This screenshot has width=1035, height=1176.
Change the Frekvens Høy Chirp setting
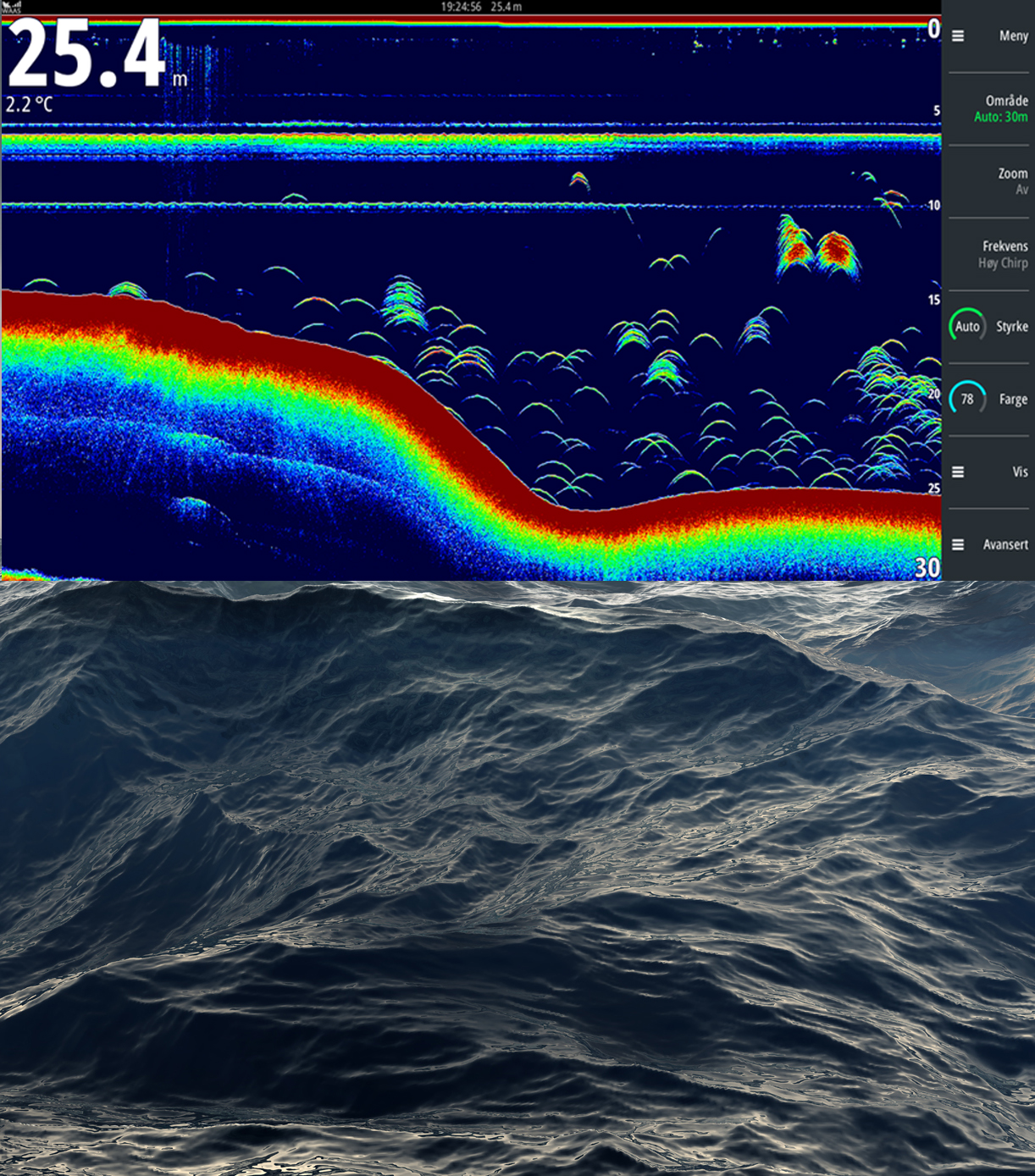click(x=1004, y=254)
